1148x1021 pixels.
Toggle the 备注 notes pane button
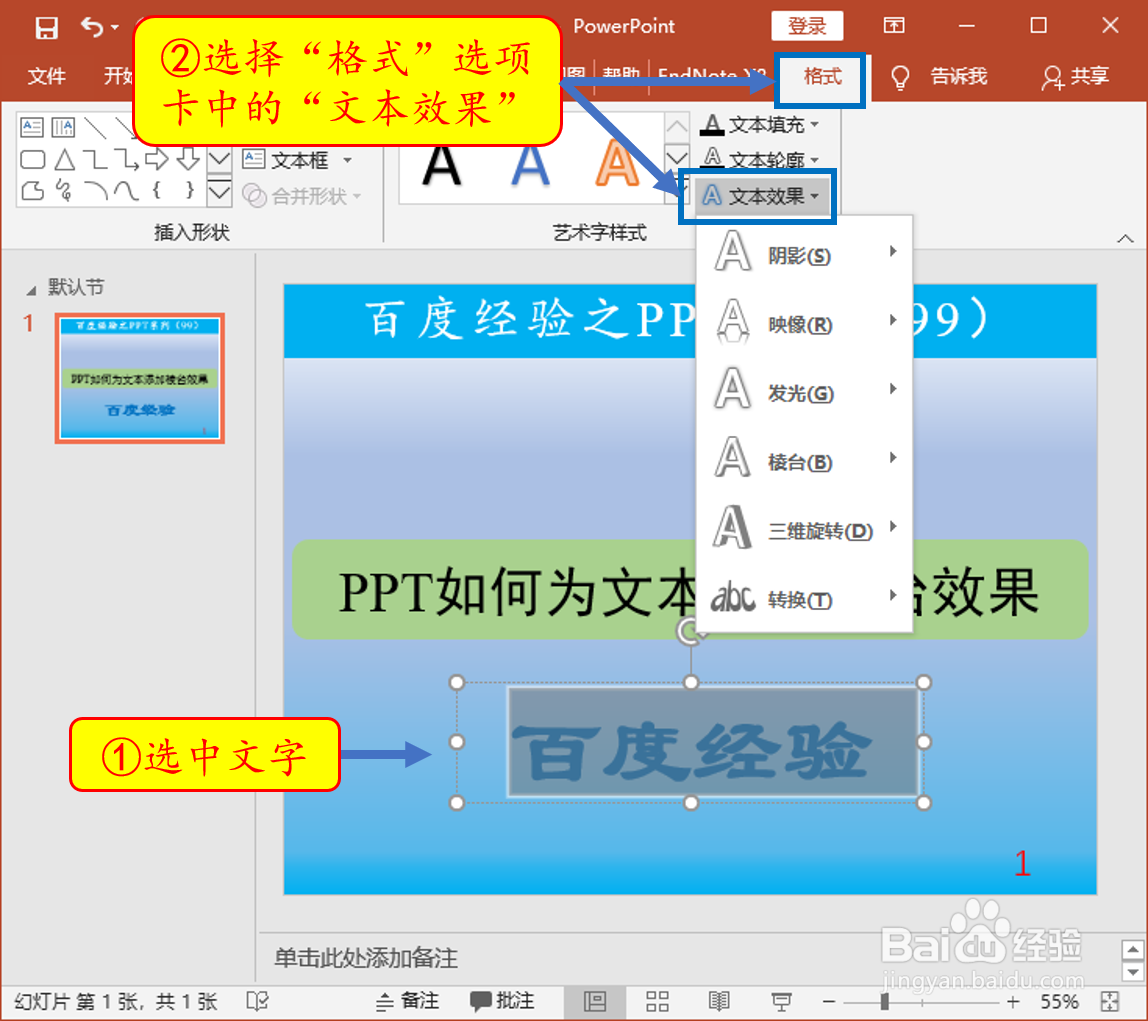click(x=407, y=1001)
